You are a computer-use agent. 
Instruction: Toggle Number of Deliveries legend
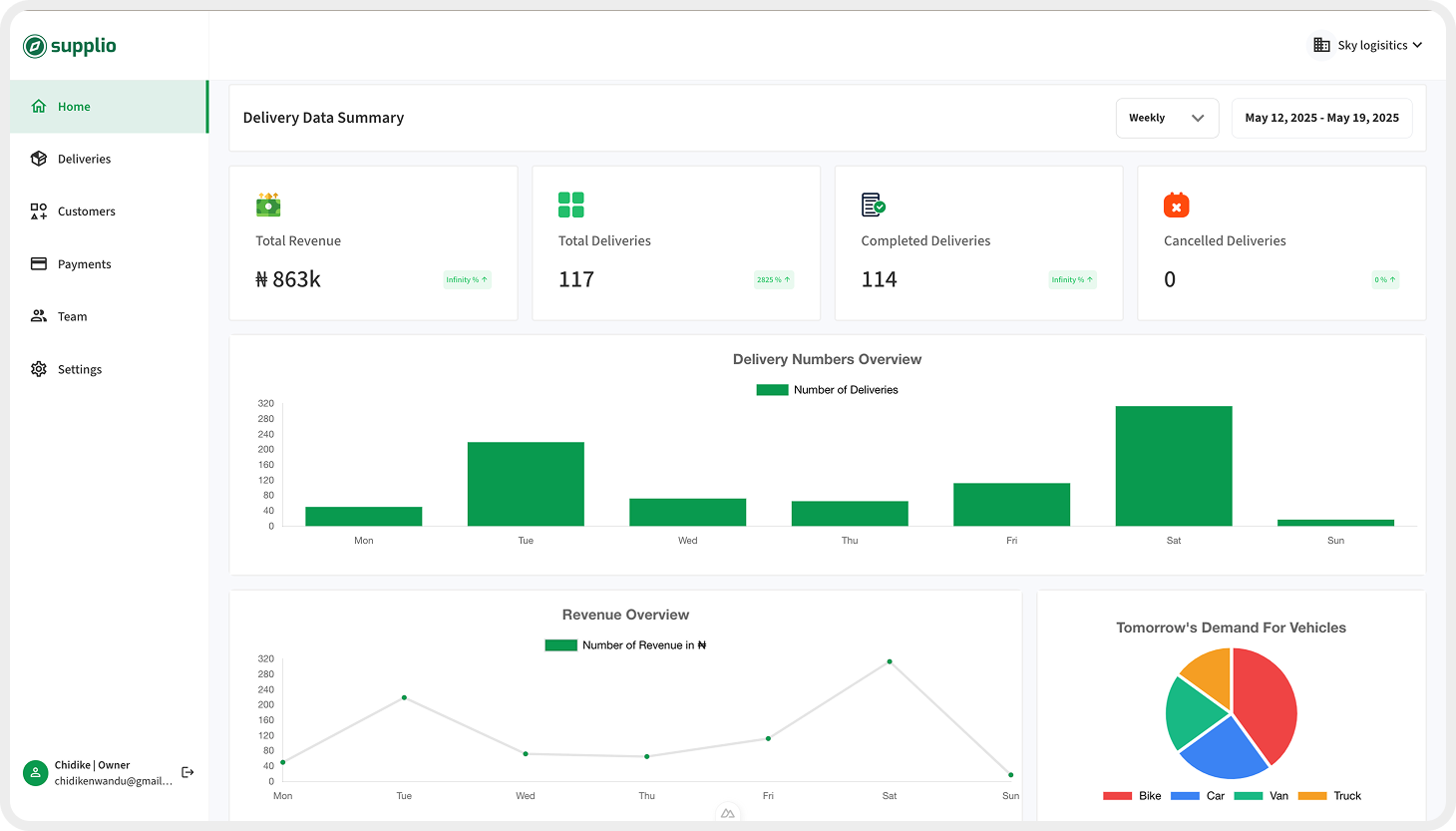[x=827, y=390]
